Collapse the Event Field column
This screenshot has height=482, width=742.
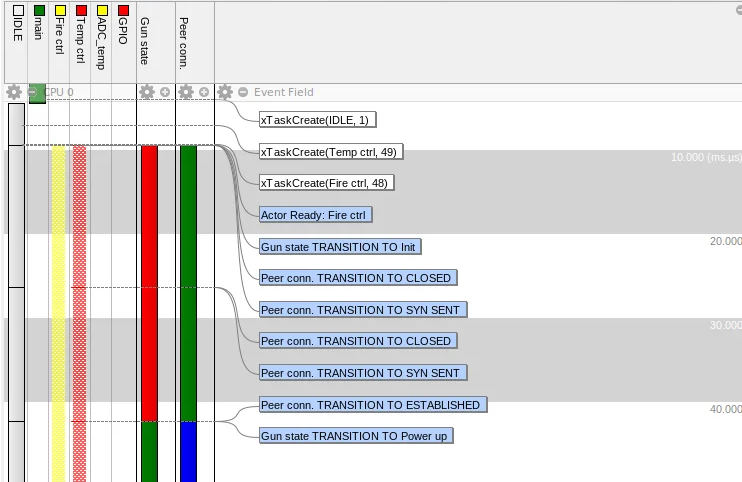coord(243,92)
